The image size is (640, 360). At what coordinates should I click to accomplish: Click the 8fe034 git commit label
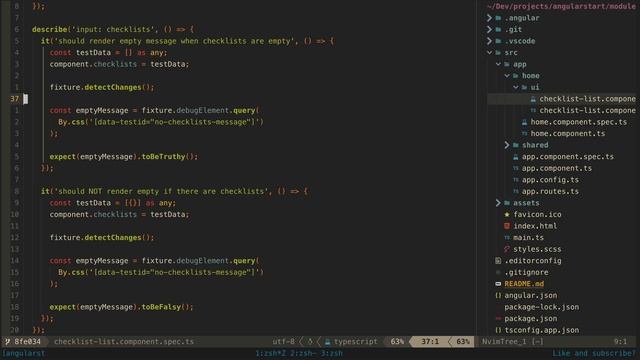point(27,342)
